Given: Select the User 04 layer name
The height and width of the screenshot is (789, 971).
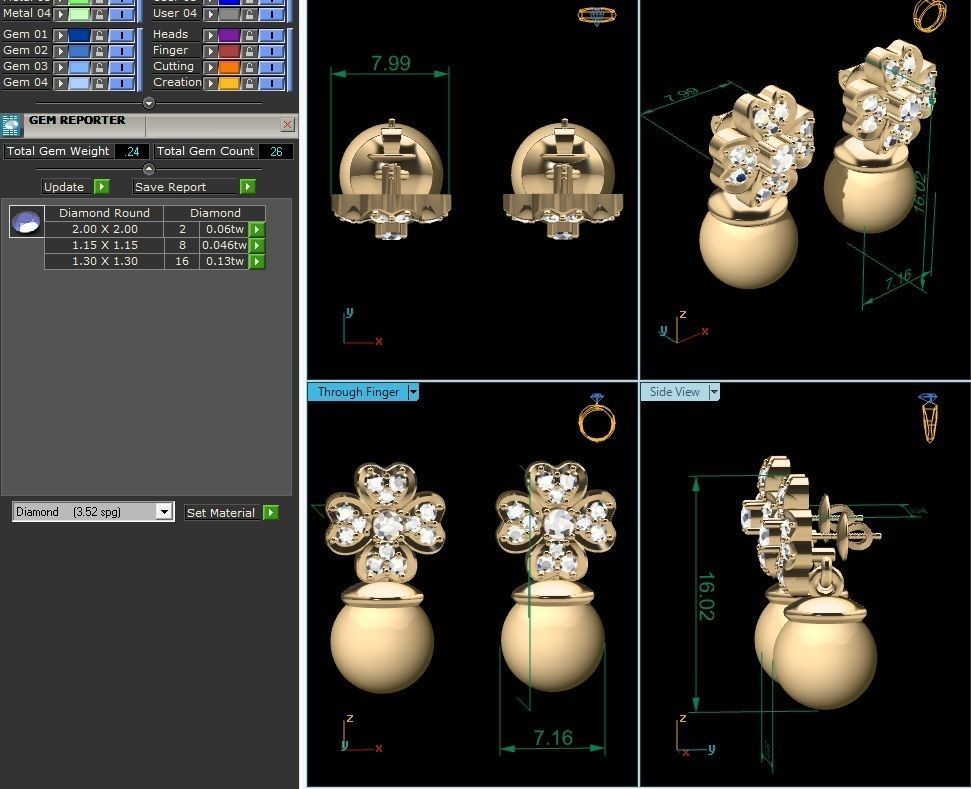Looking at the screenshot, I should 175,13.
